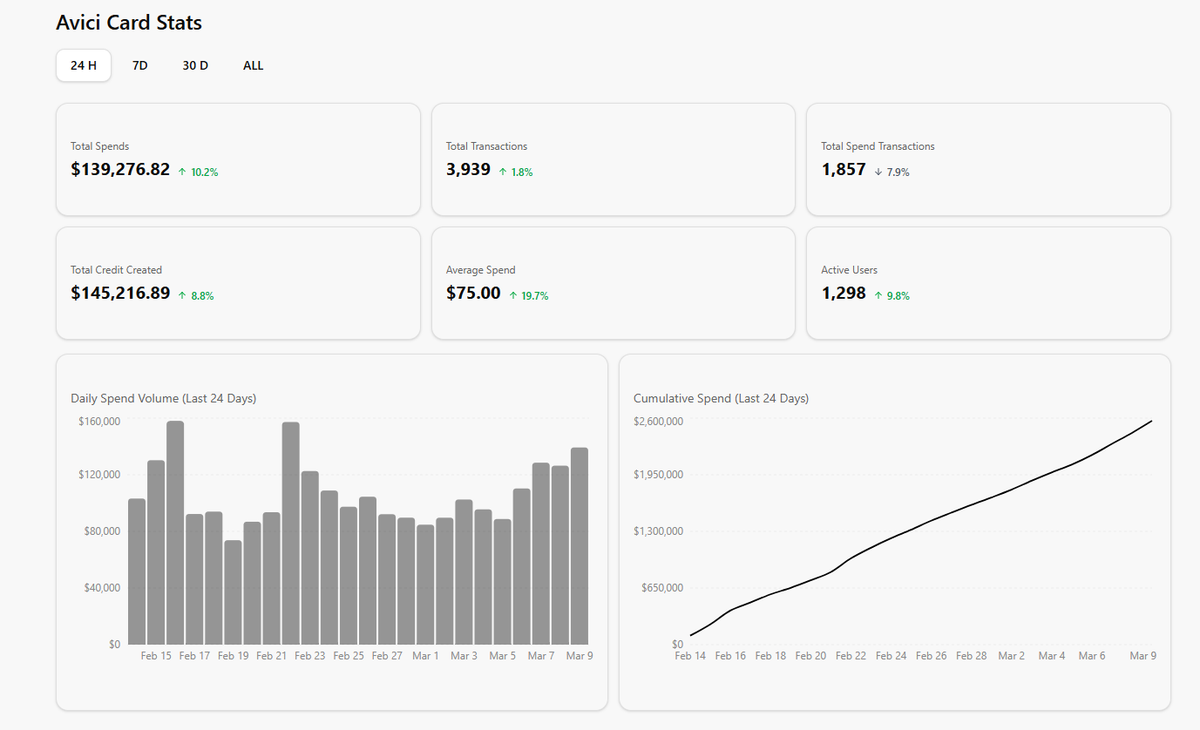Select the Active Users count 1,298

click(x=843, y=294)
